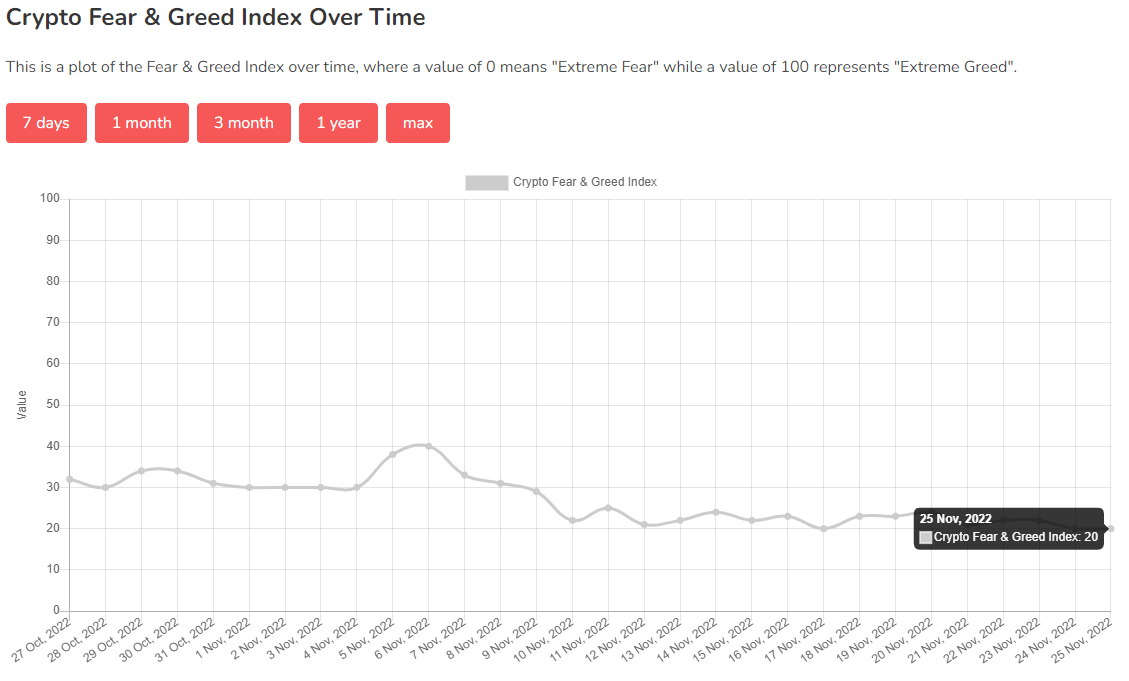Click the 25 Nov, 2022 tooltip box
Screen dimensions: 1129x681
click(1008, 528)
